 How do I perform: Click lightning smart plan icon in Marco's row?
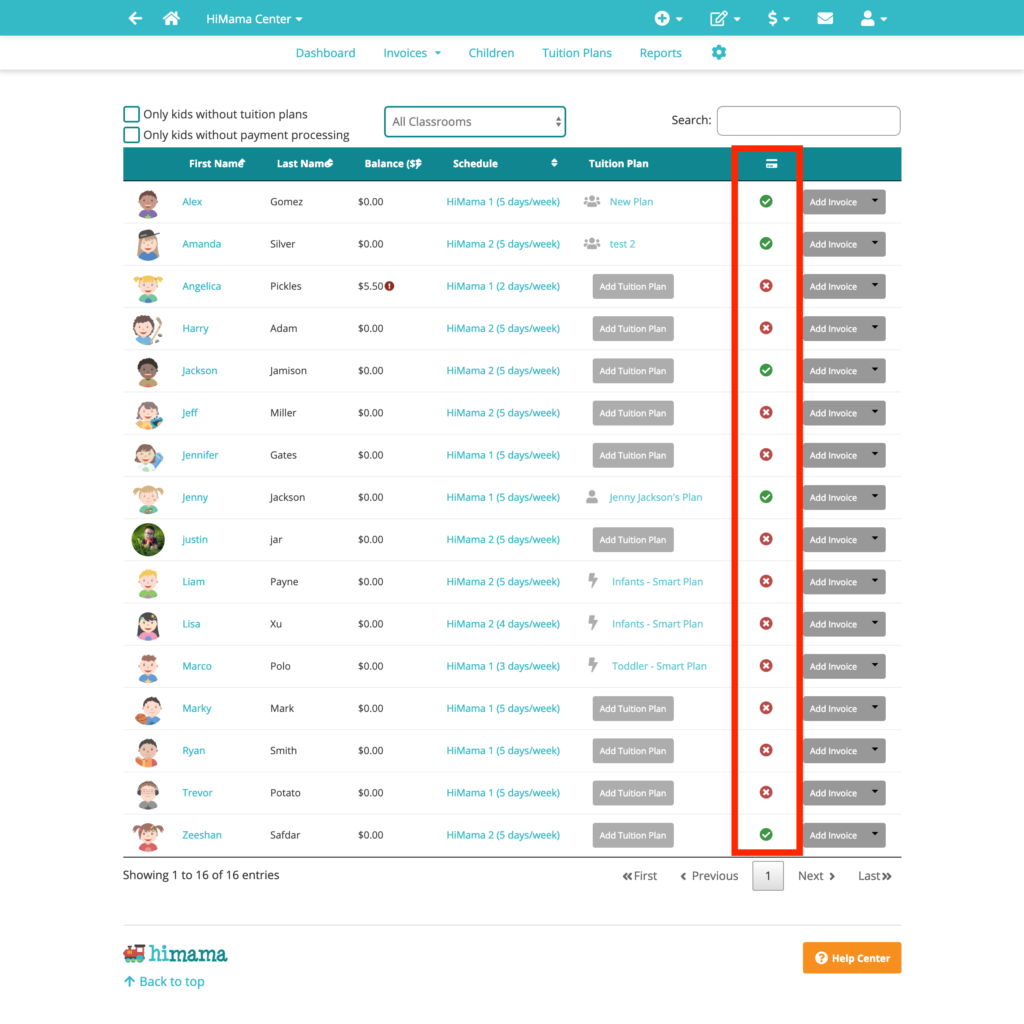[593, 665]
